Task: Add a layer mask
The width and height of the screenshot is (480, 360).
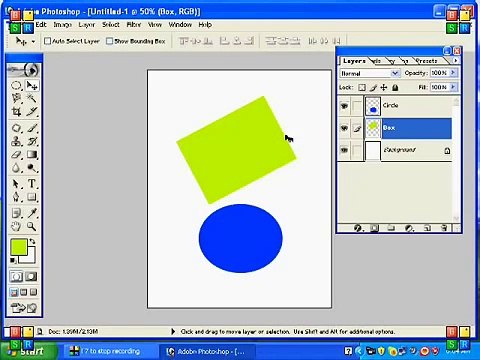Action: (374, 228)
